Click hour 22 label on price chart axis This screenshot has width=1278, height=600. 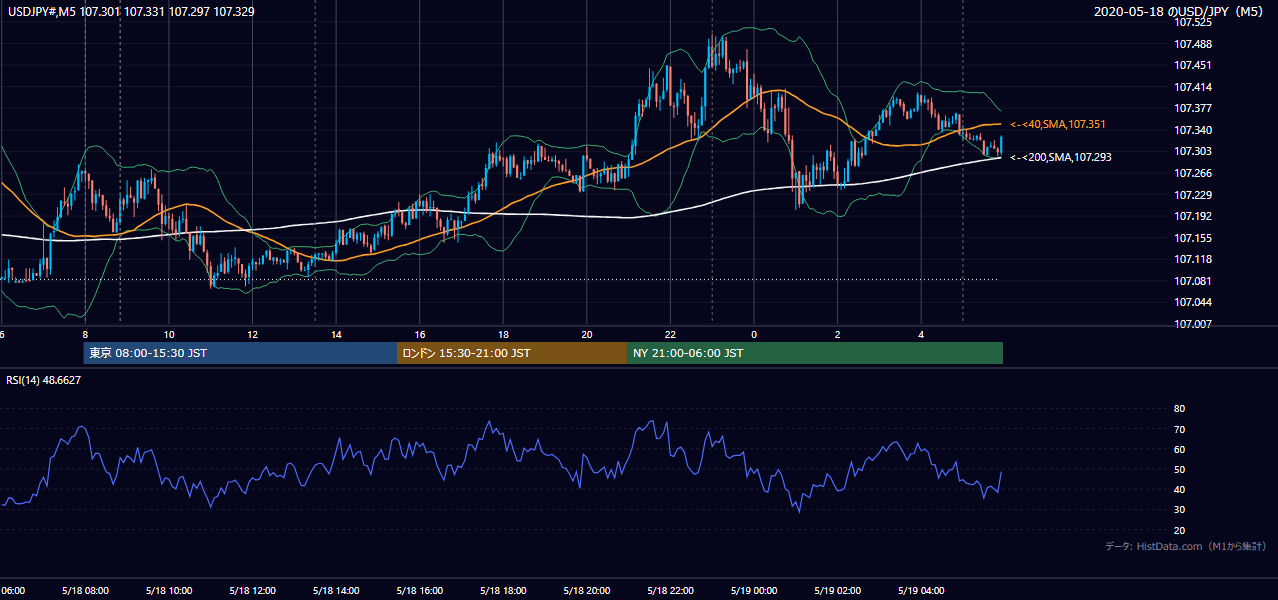point(670,334)
